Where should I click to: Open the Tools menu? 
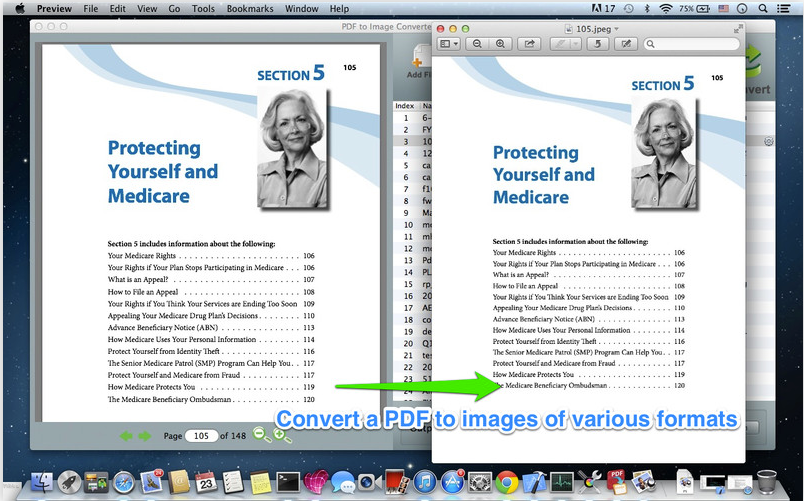(203, 8)
